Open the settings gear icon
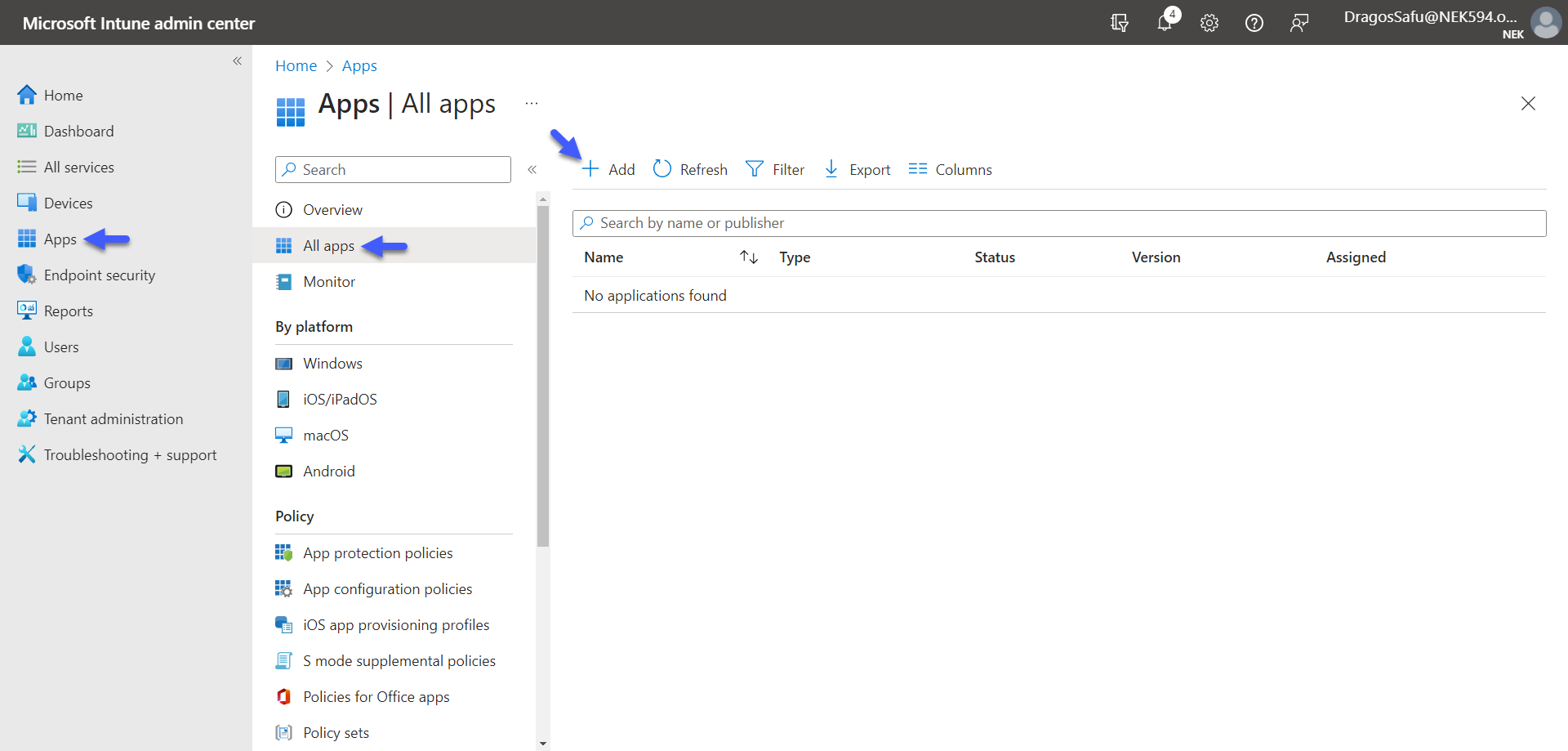 pos(1209,23)
